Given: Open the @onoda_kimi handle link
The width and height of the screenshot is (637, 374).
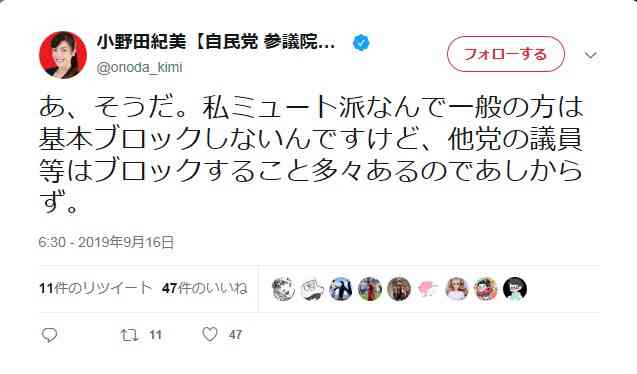Looking at the screenshot, I should (139, 67).
